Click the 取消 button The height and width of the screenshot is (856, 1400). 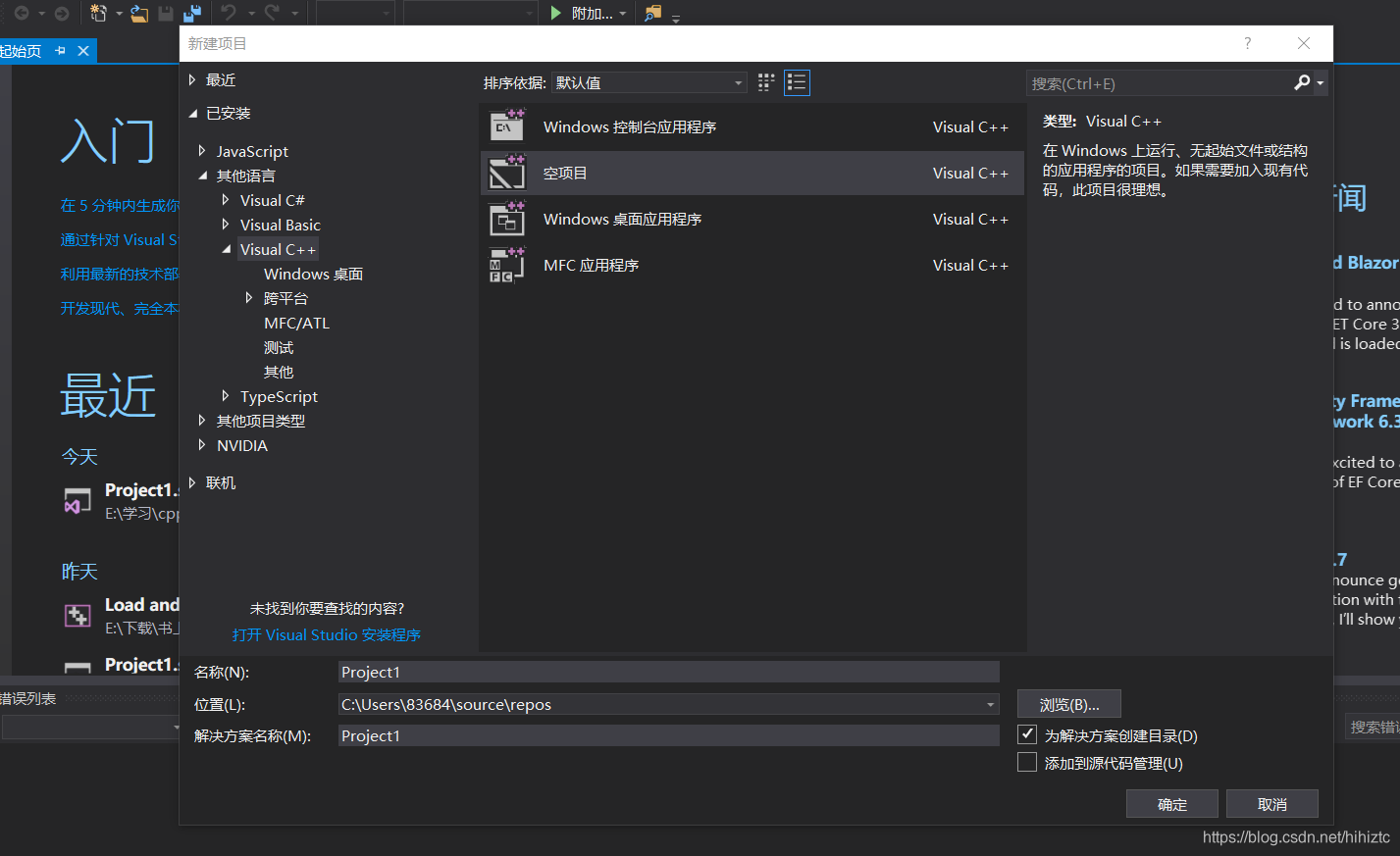click(x=1272, y=804)
